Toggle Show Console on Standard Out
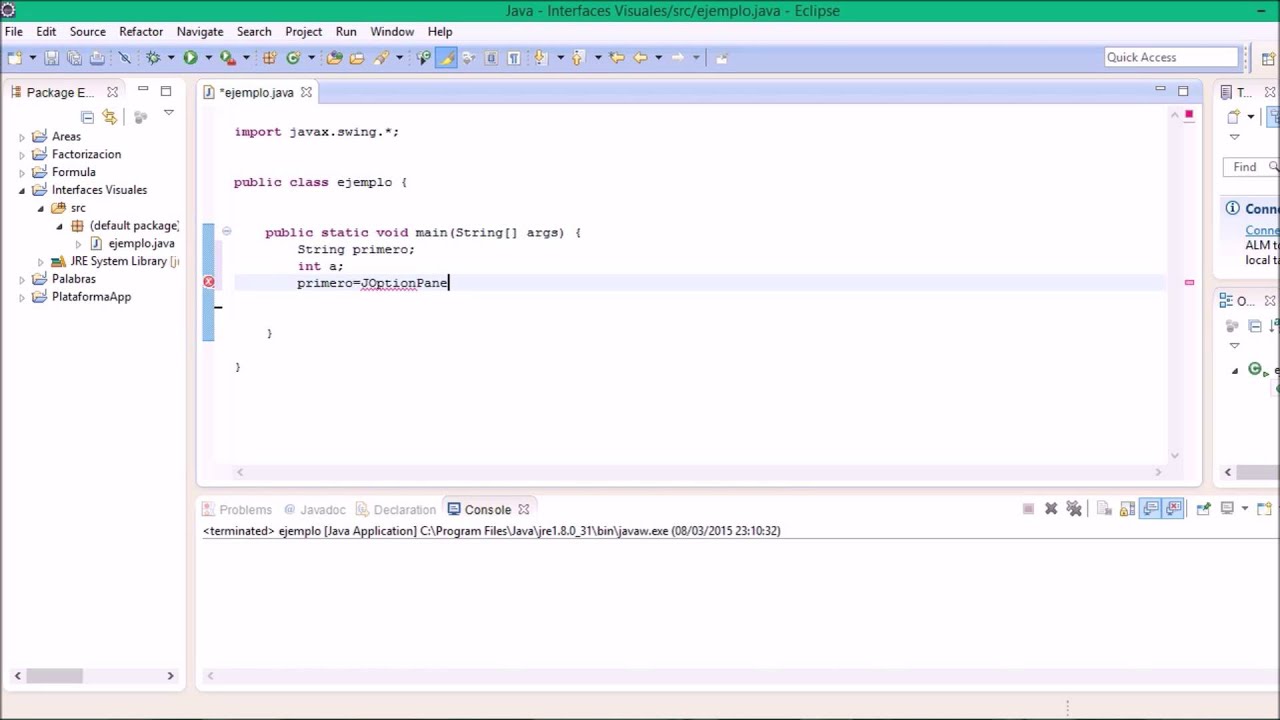 (x=1151, y=509)
